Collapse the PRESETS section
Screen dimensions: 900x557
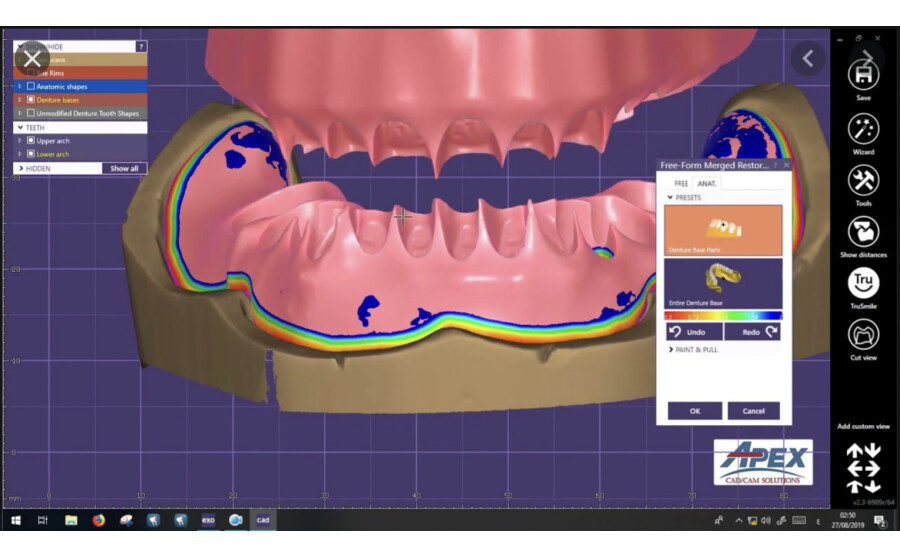click(x=670, y=197)
